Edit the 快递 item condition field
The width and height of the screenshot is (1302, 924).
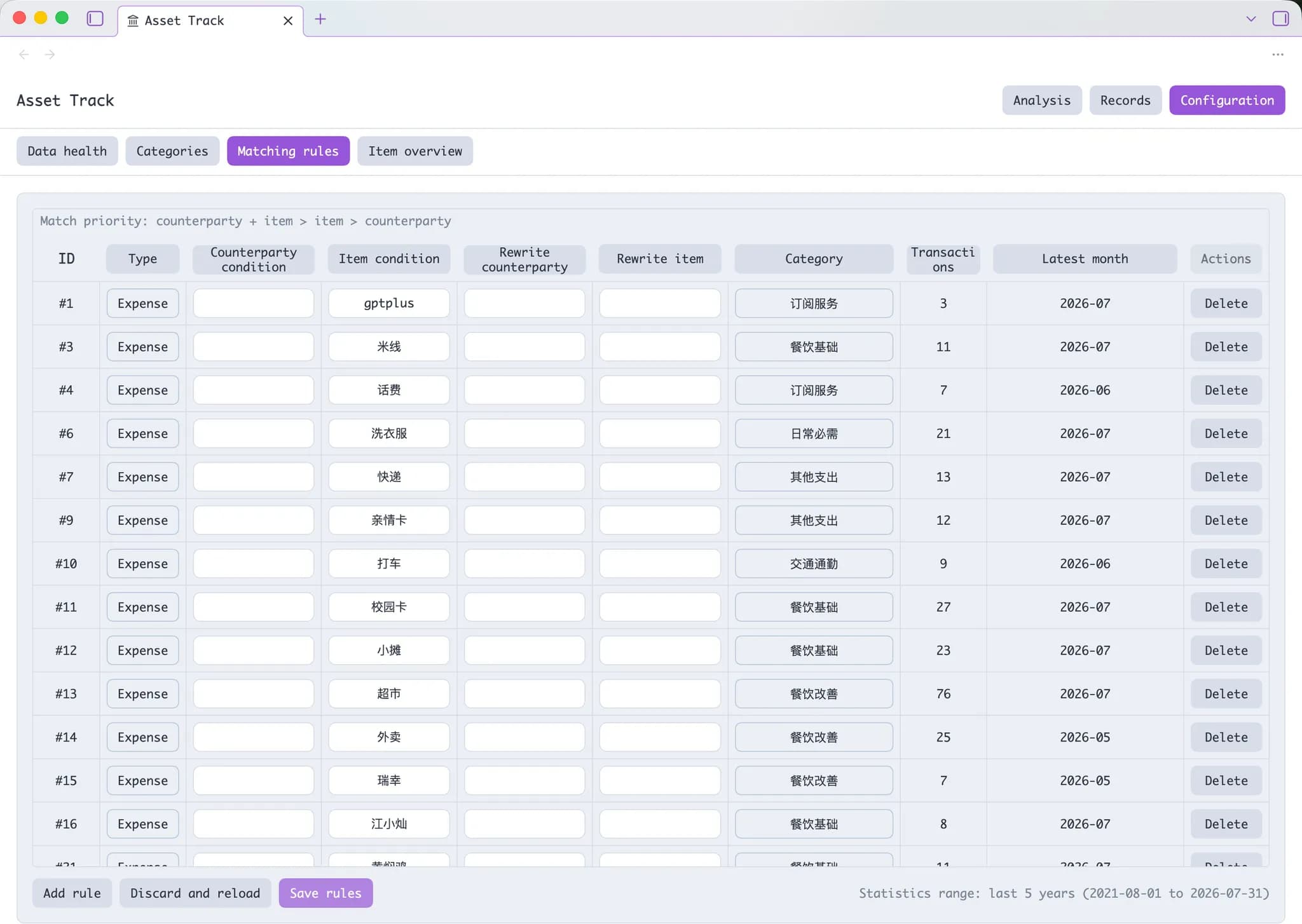(389, 477)
